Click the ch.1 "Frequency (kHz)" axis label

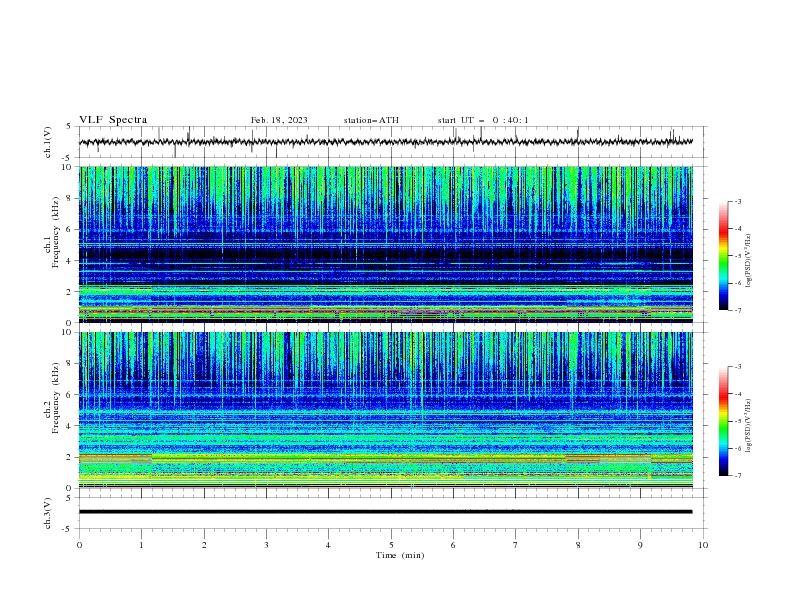(56, 232)
